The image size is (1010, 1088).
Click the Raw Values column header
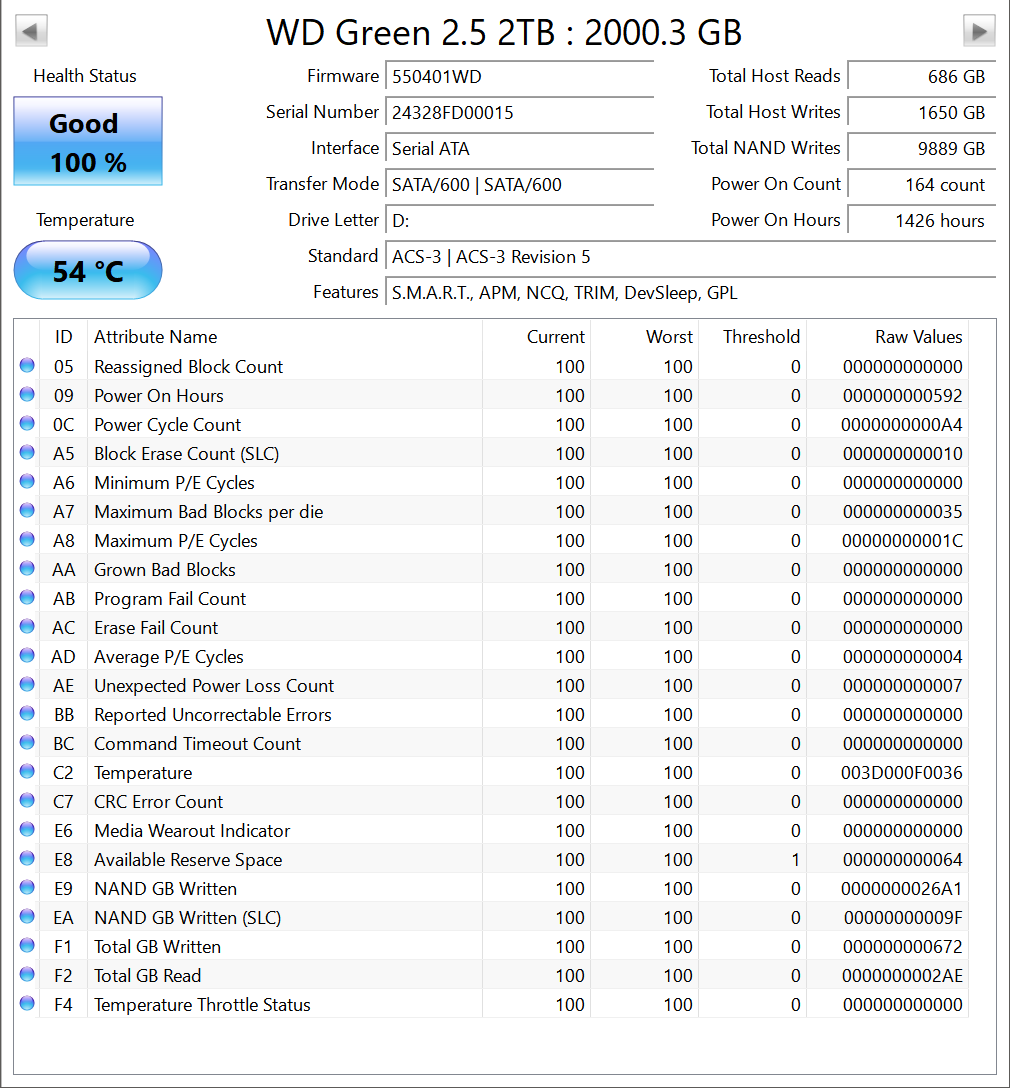click(x=887, y=337)
